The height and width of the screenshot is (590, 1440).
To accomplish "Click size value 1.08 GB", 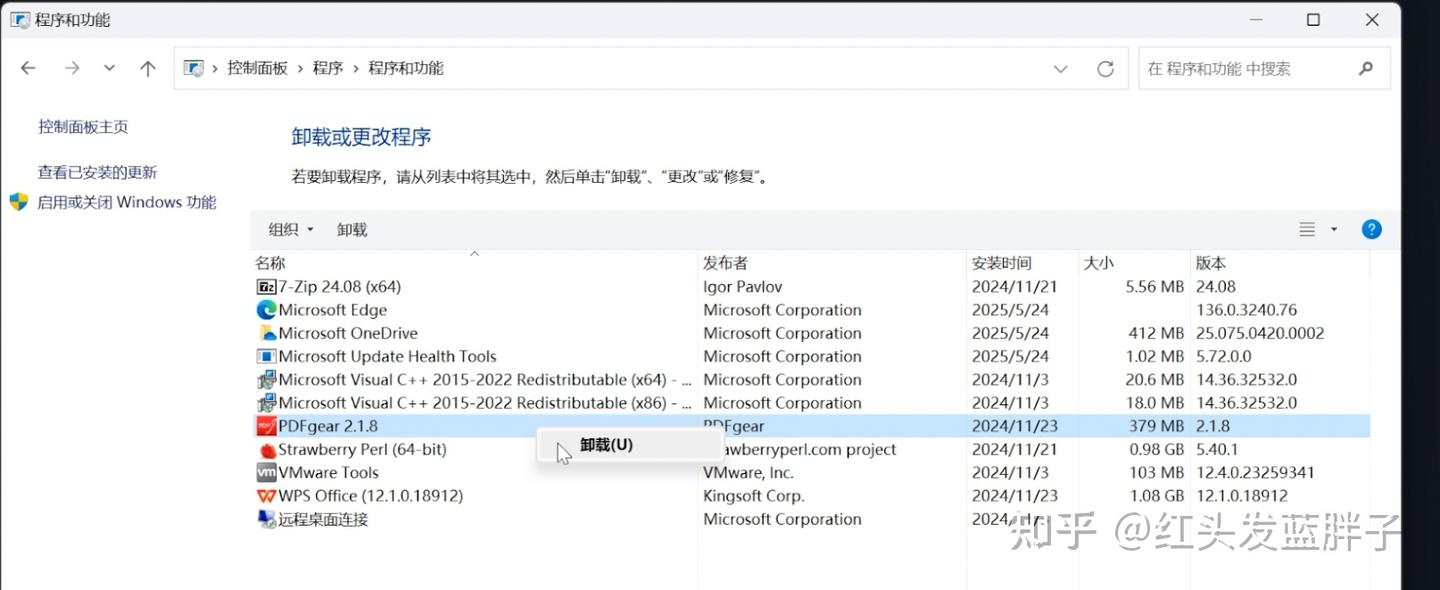I will tap(1156, 495).
